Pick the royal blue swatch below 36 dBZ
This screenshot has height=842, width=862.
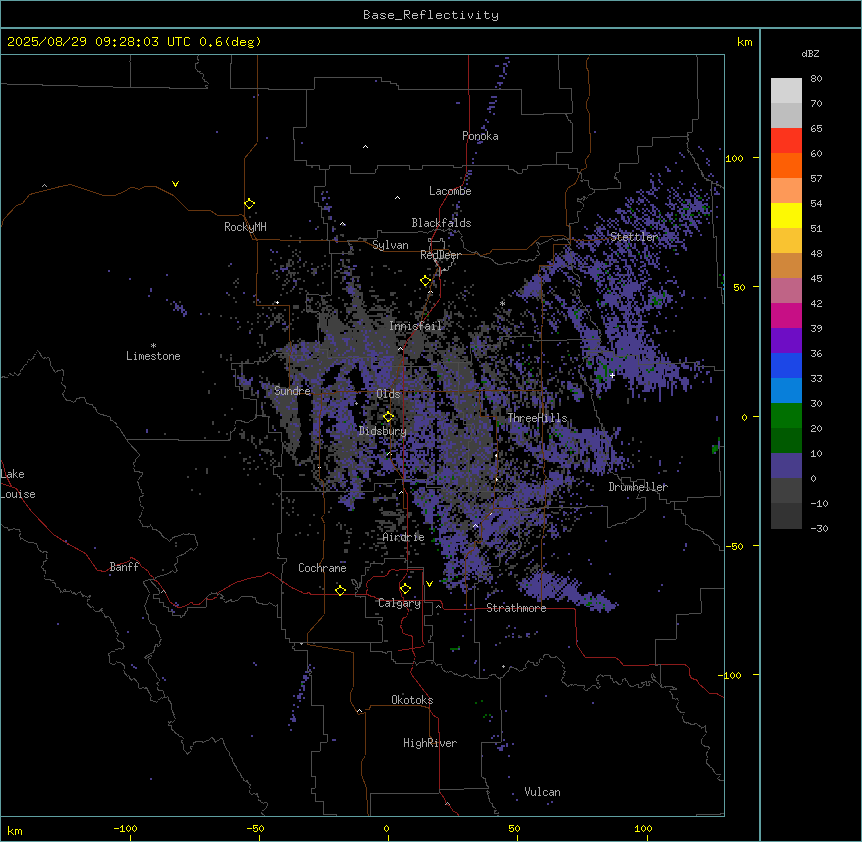786,365
